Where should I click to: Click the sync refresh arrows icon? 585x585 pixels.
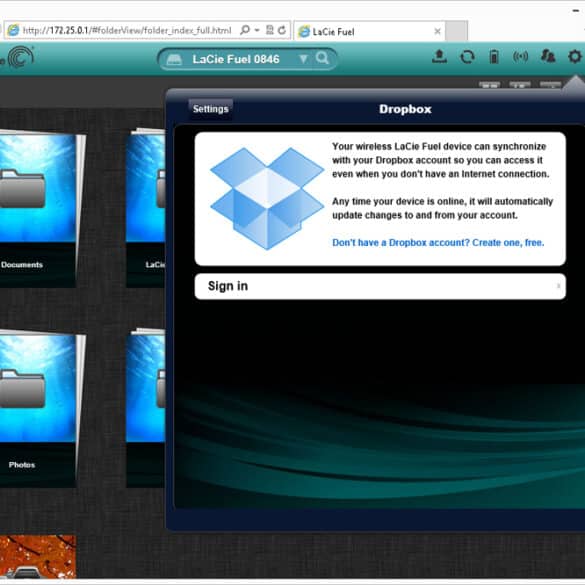click(467, 57)
